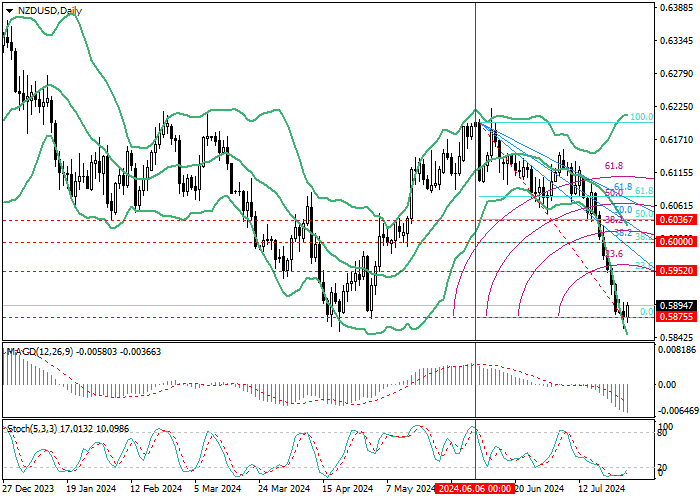
Task: Click the 24 Mar 2024 date label
Action: click(x=284, y=488)
